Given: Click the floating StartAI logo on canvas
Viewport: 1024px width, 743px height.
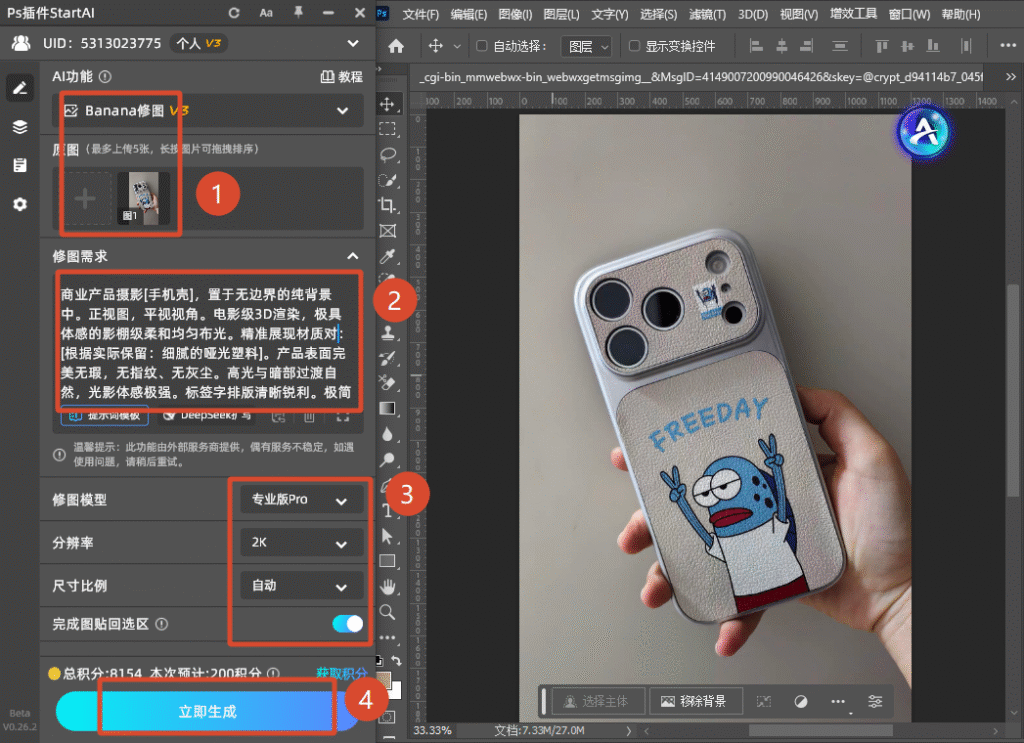Looking at the screenshot, I should click(x=923, y=133).
